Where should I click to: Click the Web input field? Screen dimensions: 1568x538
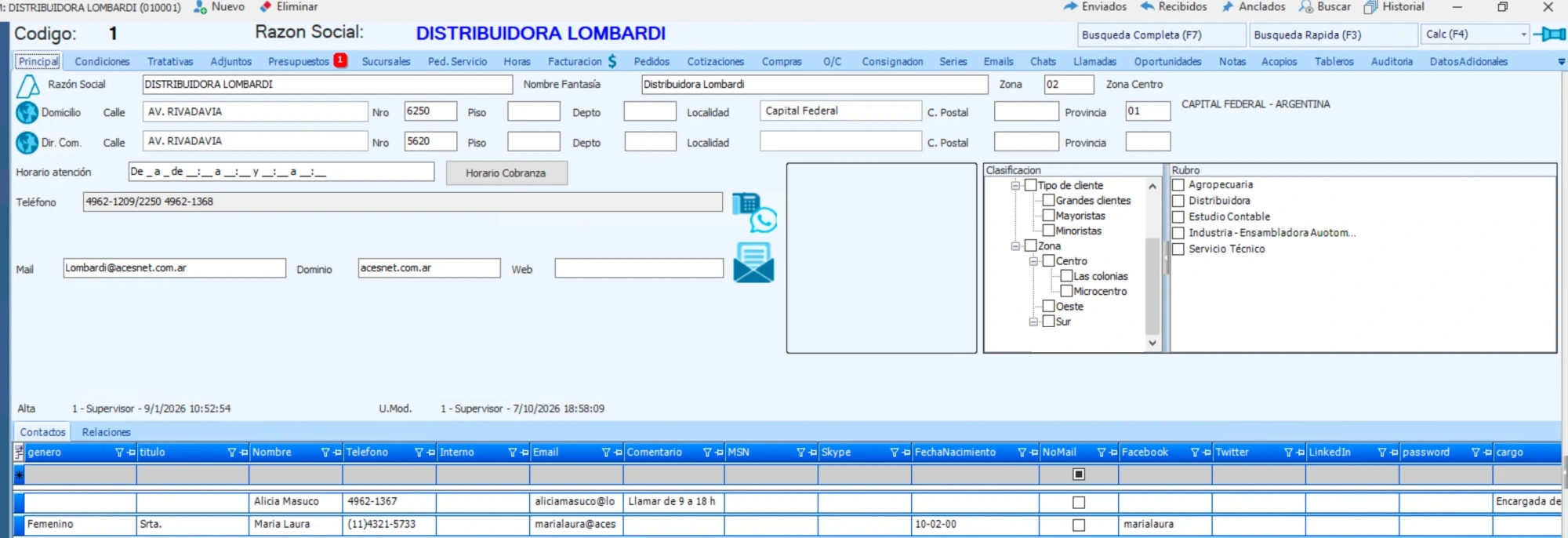[639, 268]
